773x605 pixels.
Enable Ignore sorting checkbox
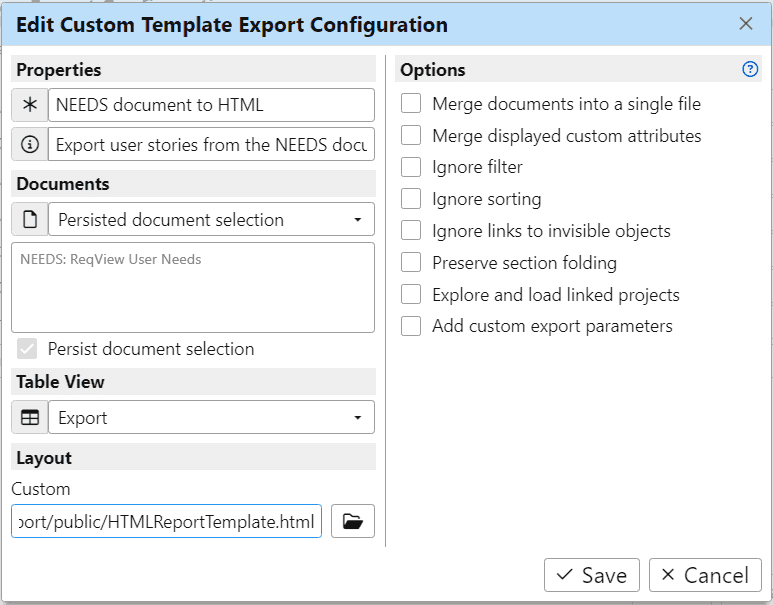(411, 199)
